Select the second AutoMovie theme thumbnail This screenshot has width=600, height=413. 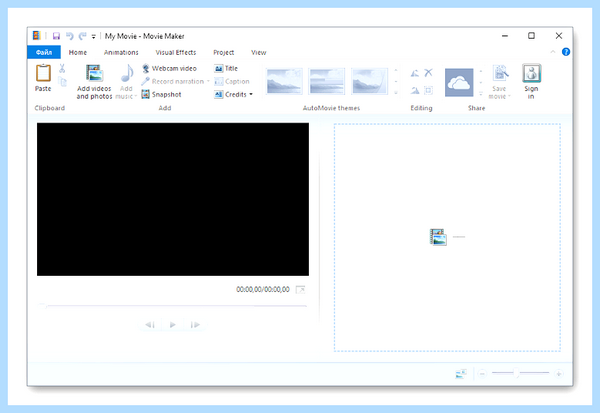coord(327,81)
